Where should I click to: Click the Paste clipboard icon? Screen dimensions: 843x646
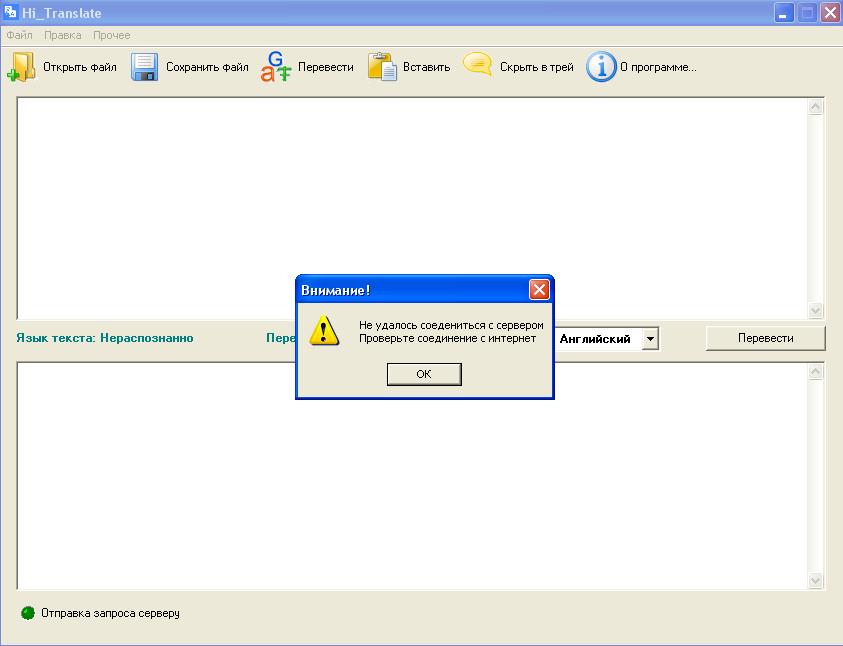(x=382, y=67)
